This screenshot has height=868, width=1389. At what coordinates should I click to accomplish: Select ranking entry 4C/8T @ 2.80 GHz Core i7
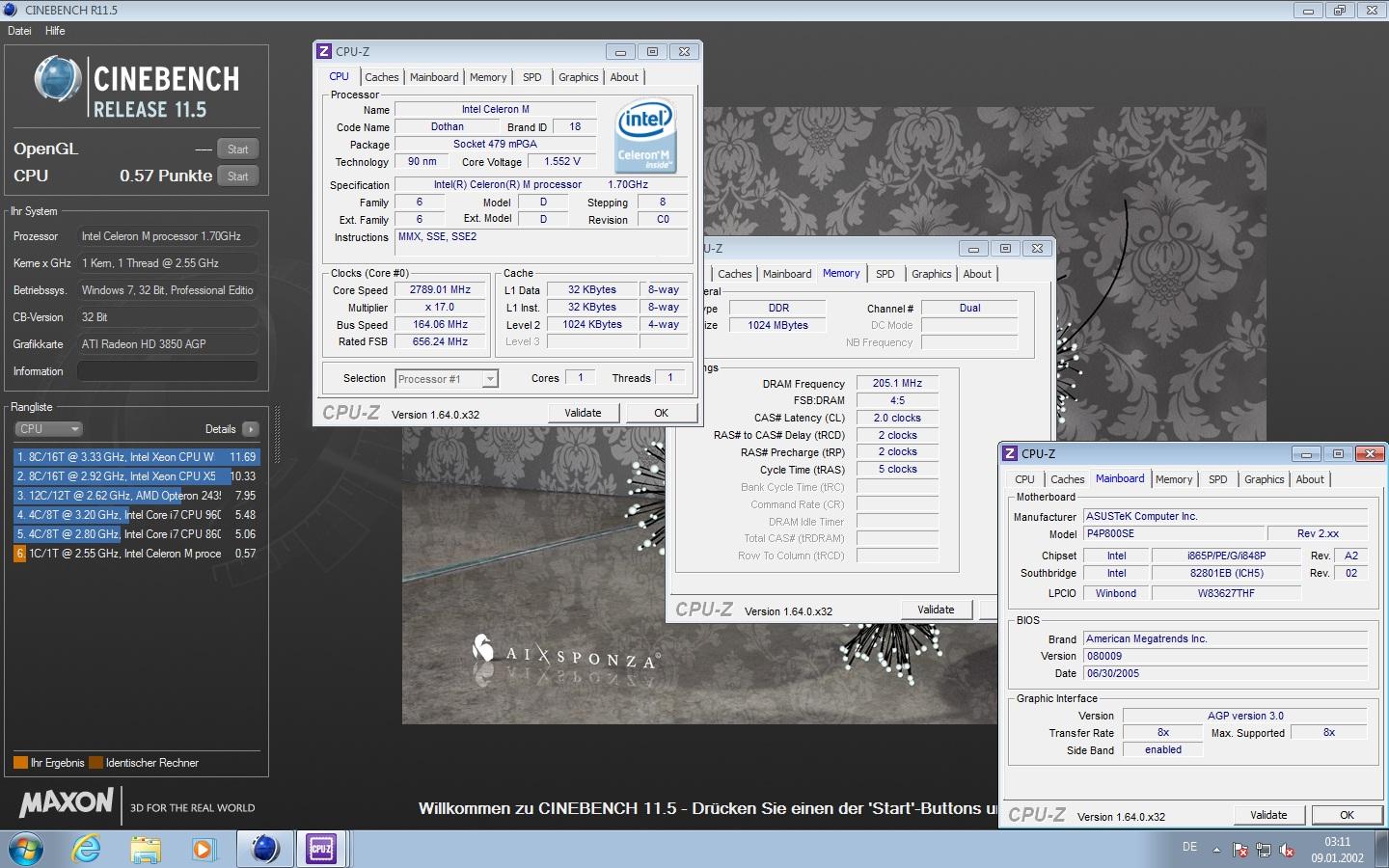tap(136, 534)
